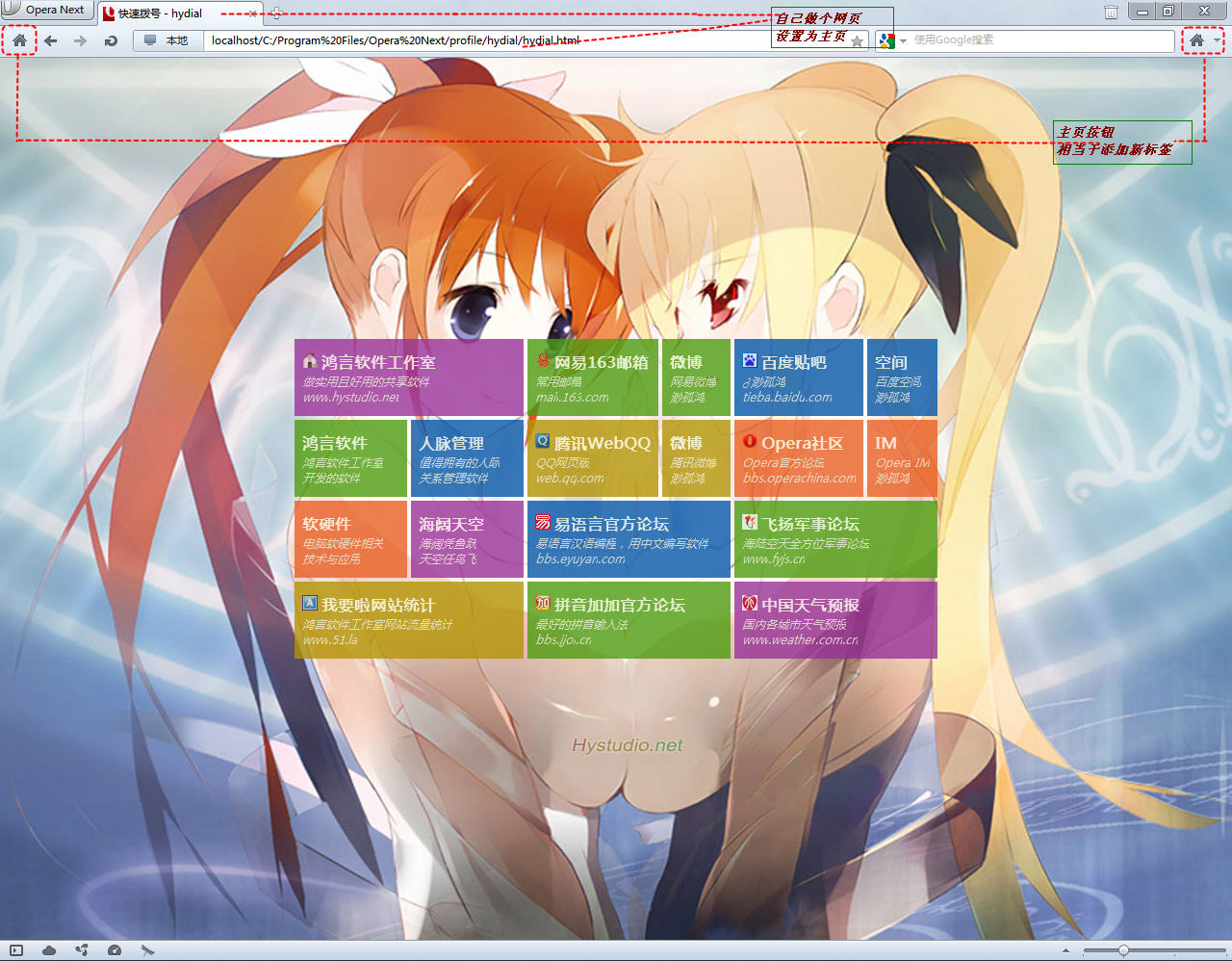Click house icon on 鸿言软件工作室 tile
Screen dimensions: 1232x961
point(310,361)
